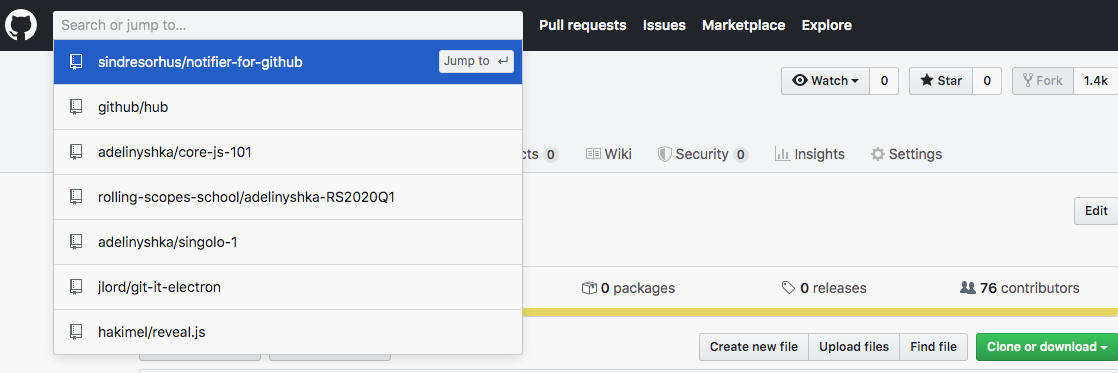
Task: Focus the Search or jump to field
Action: click(288, 26)
